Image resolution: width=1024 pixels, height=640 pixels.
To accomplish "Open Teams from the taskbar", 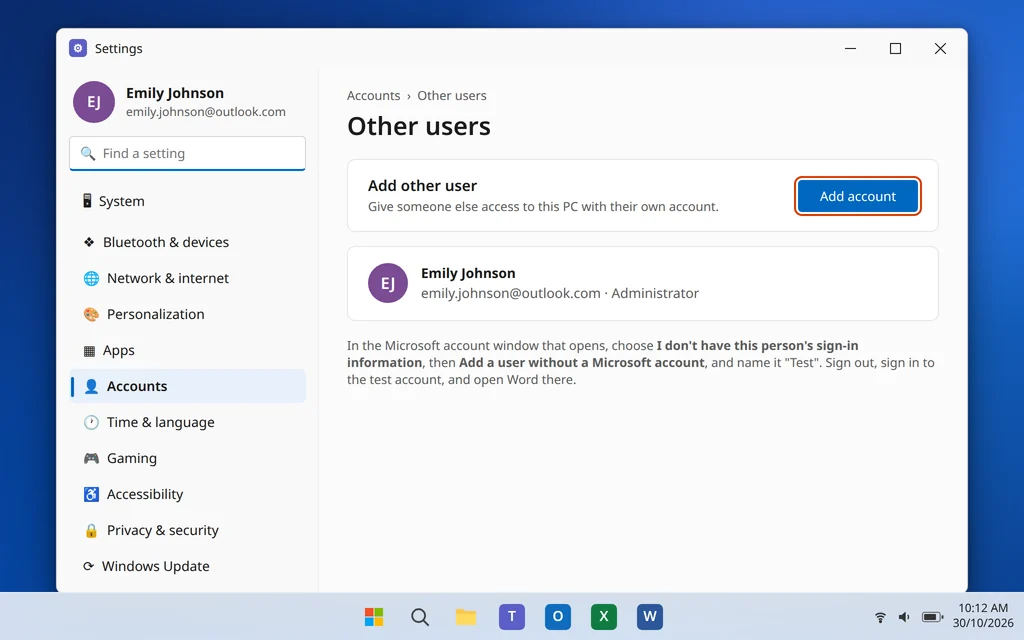I will (x=512, y=616).
